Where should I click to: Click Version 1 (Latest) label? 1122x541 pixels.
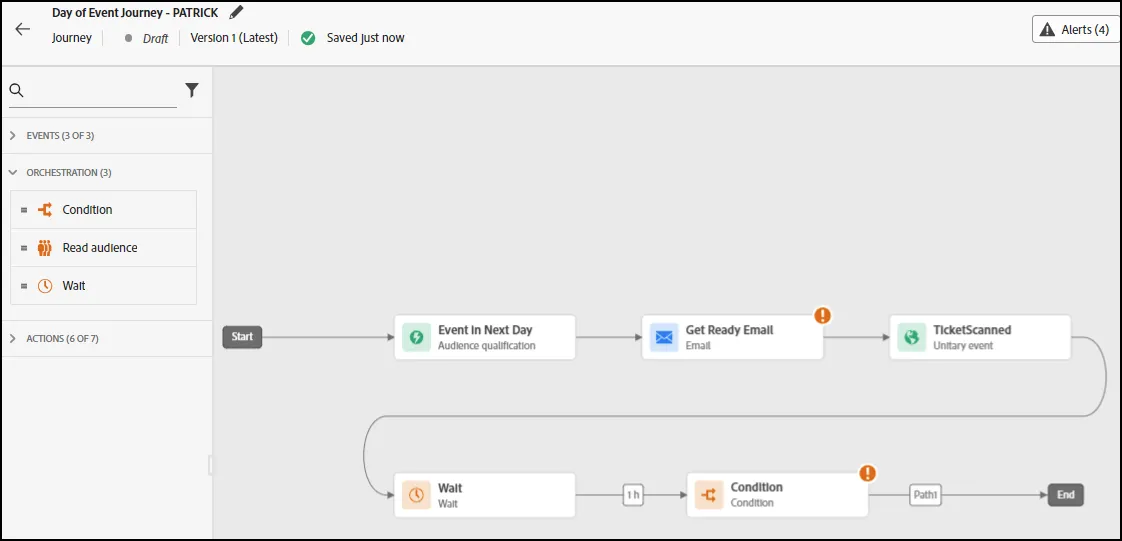pos(234,38)
